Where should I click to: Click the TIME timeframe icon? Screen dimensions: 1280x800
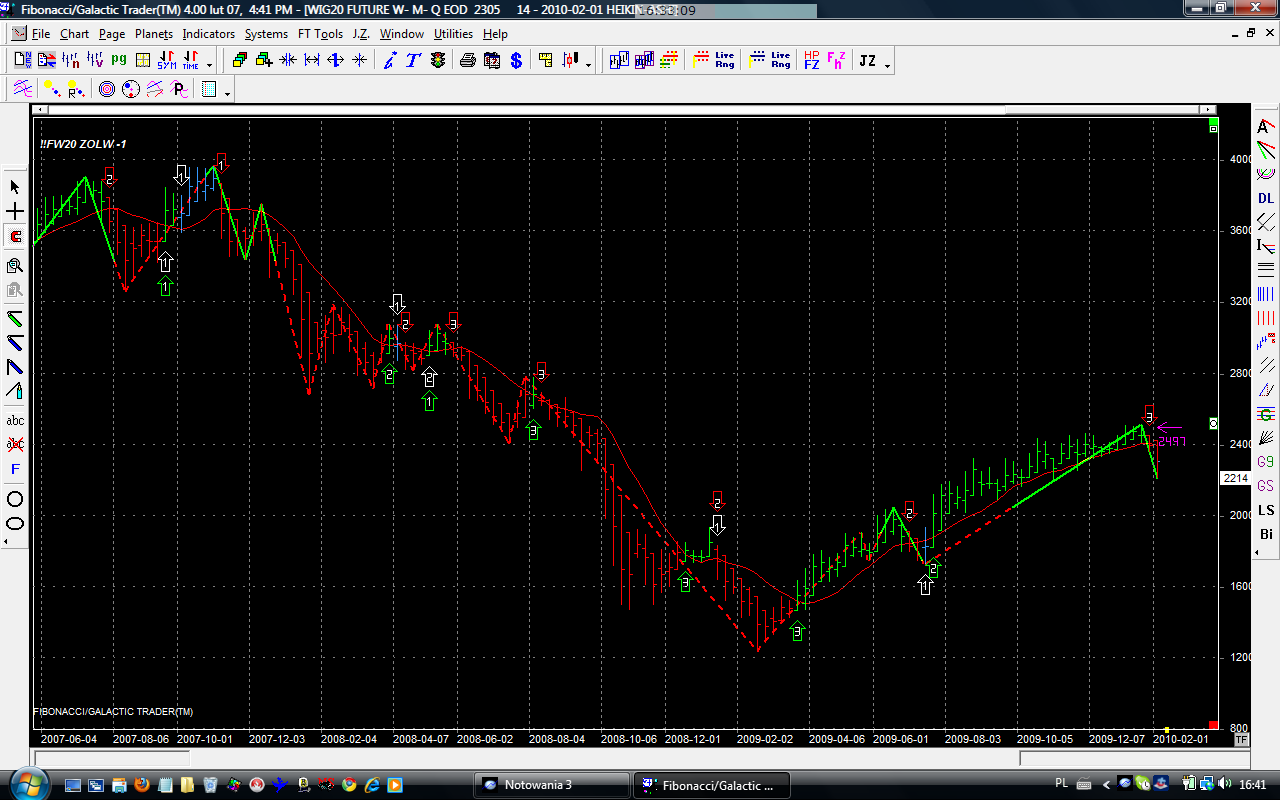click(189, 61)
